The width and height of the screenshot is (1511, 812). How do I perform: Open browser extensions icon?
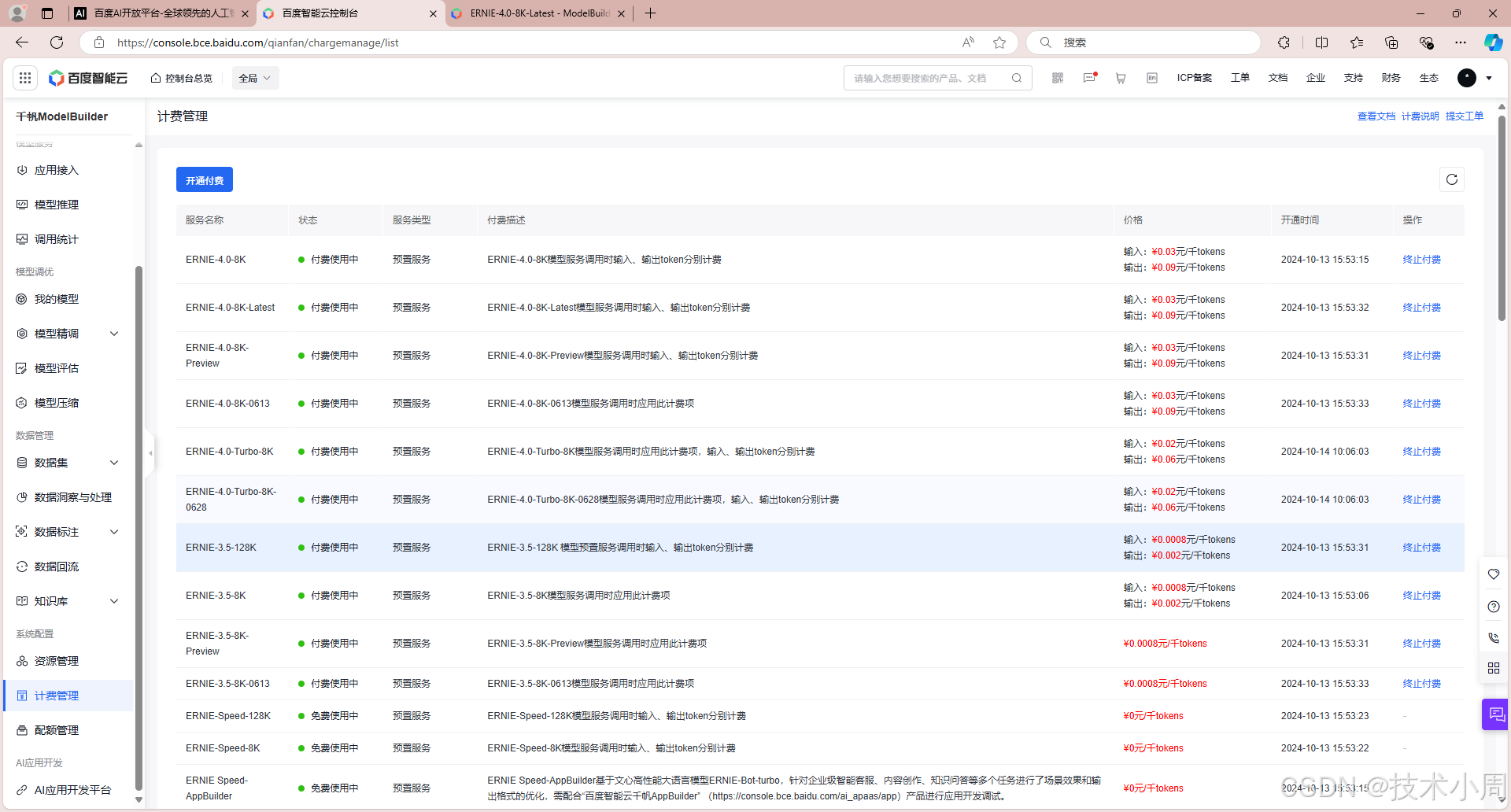coord(1284,42)
